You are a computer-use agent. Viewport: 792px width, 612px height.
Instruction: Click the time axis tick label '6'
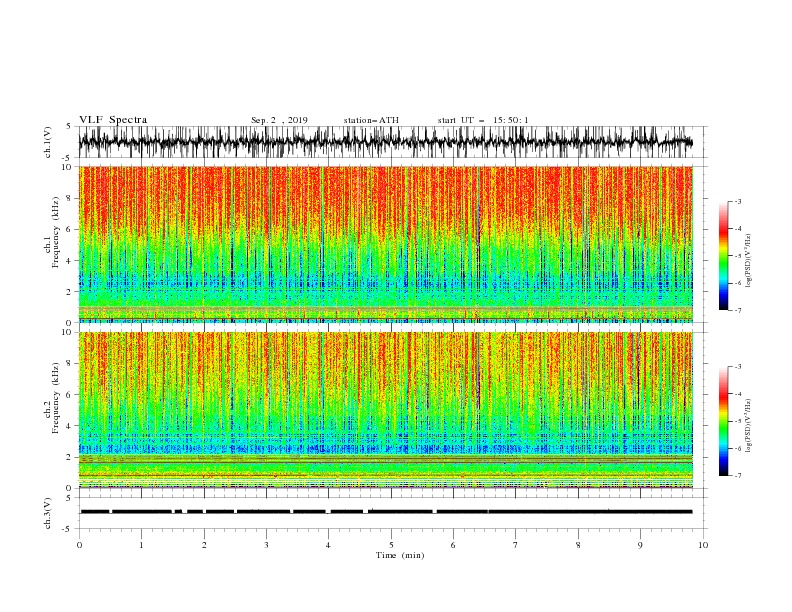pos(454,545)
